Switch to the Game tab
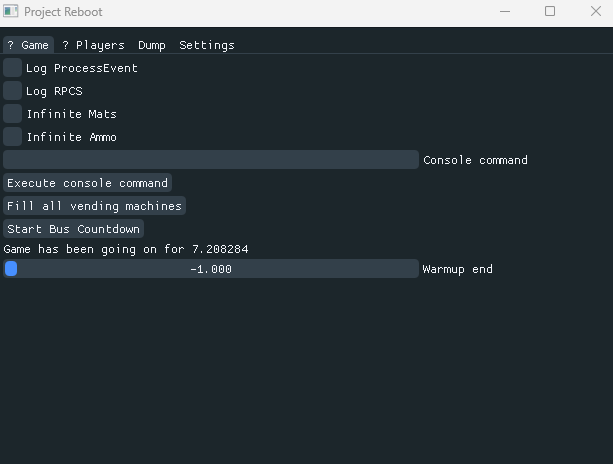Image resolution: width=613 pixels, height=464 pixels. (x=28, y=45)
